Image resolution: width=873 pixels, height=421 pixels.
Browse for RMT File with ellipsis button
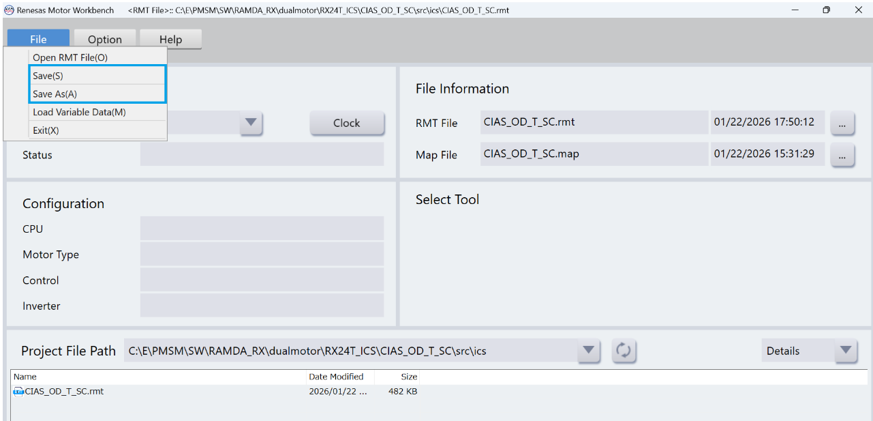pyautogui.click(x=842, y=125)
